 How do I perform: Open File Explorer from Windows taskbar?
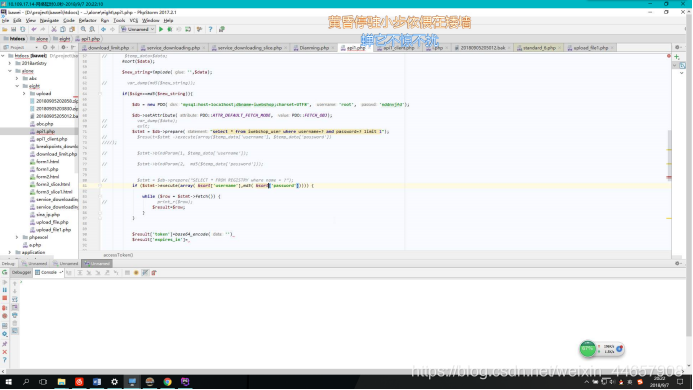(61, 382)
